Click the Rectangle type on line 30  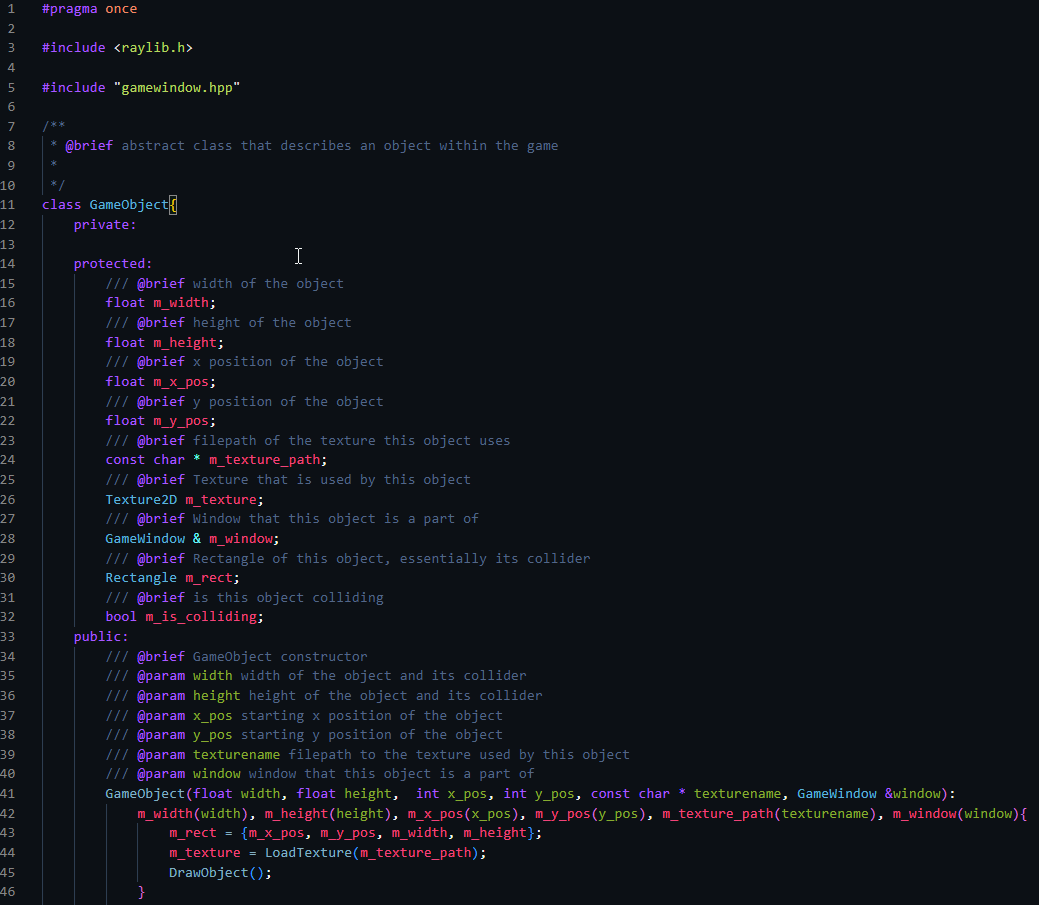pos(141,578)
